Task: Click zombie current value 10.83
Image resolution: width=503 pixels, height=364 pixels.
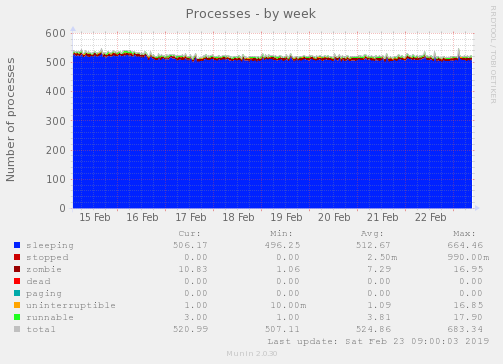Action: pyautogui.click(x=193, y=269)
